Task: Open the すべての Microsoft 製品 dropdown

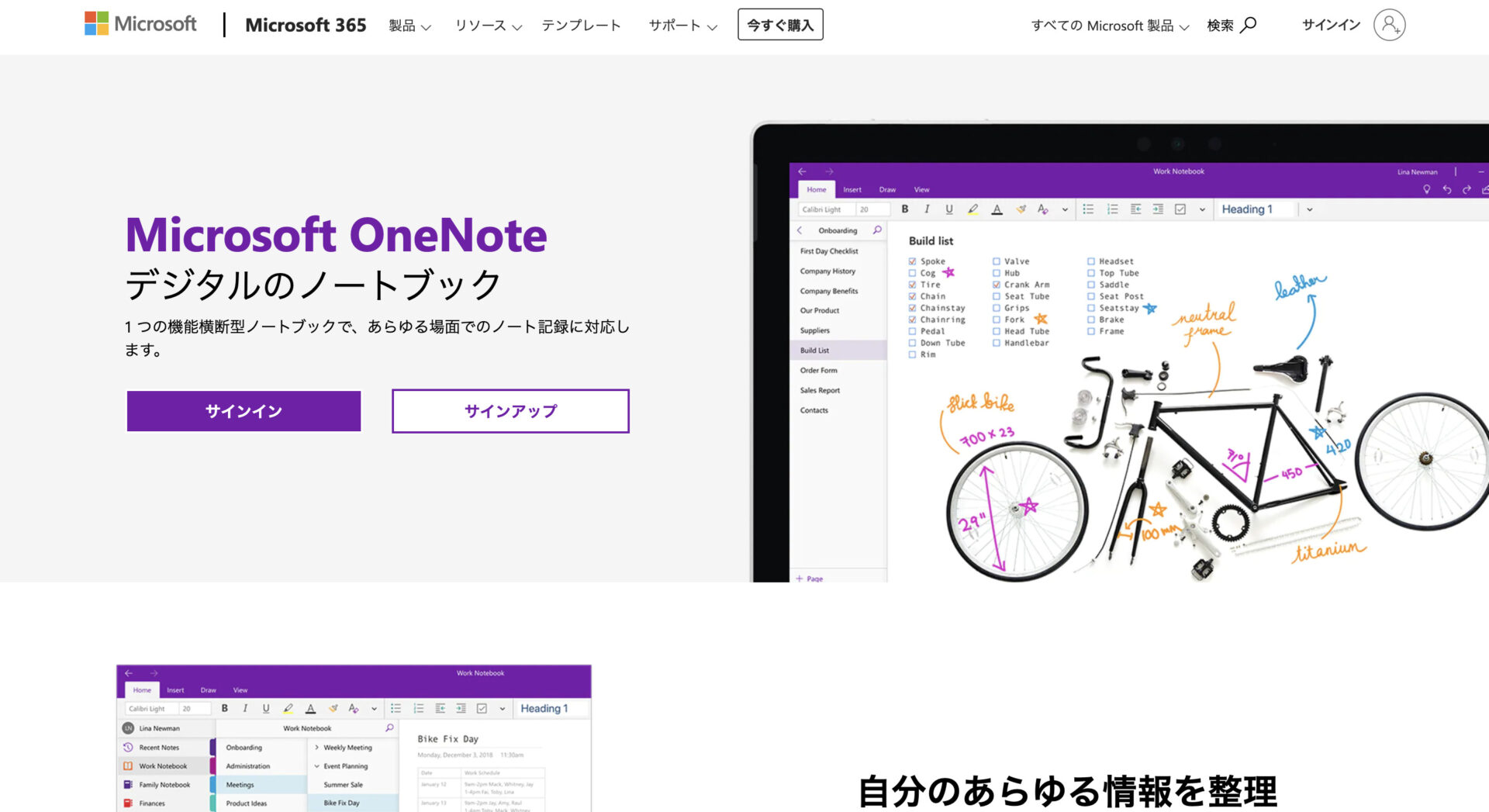Action: coord(1109,26)
